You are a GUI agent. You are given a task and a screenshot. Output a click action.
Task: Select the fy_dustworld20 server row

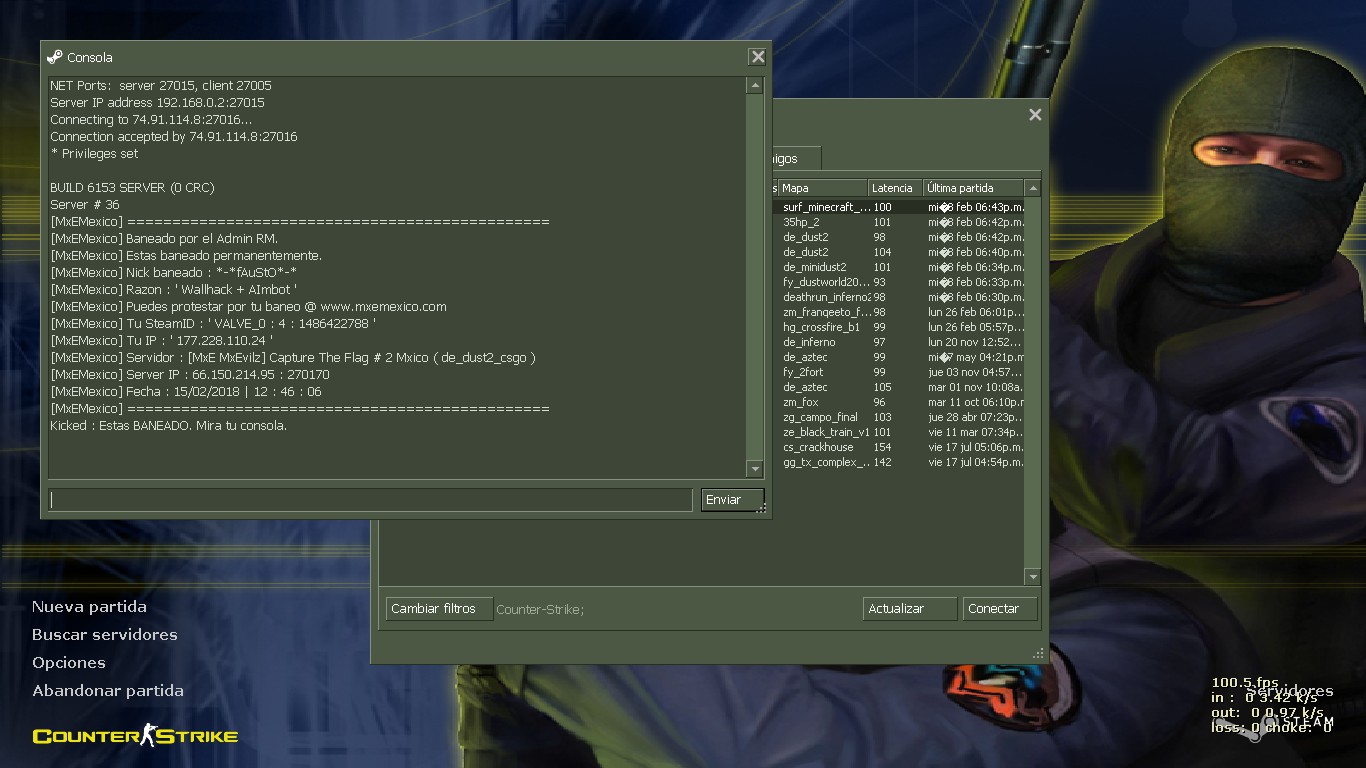coord(899,282)
